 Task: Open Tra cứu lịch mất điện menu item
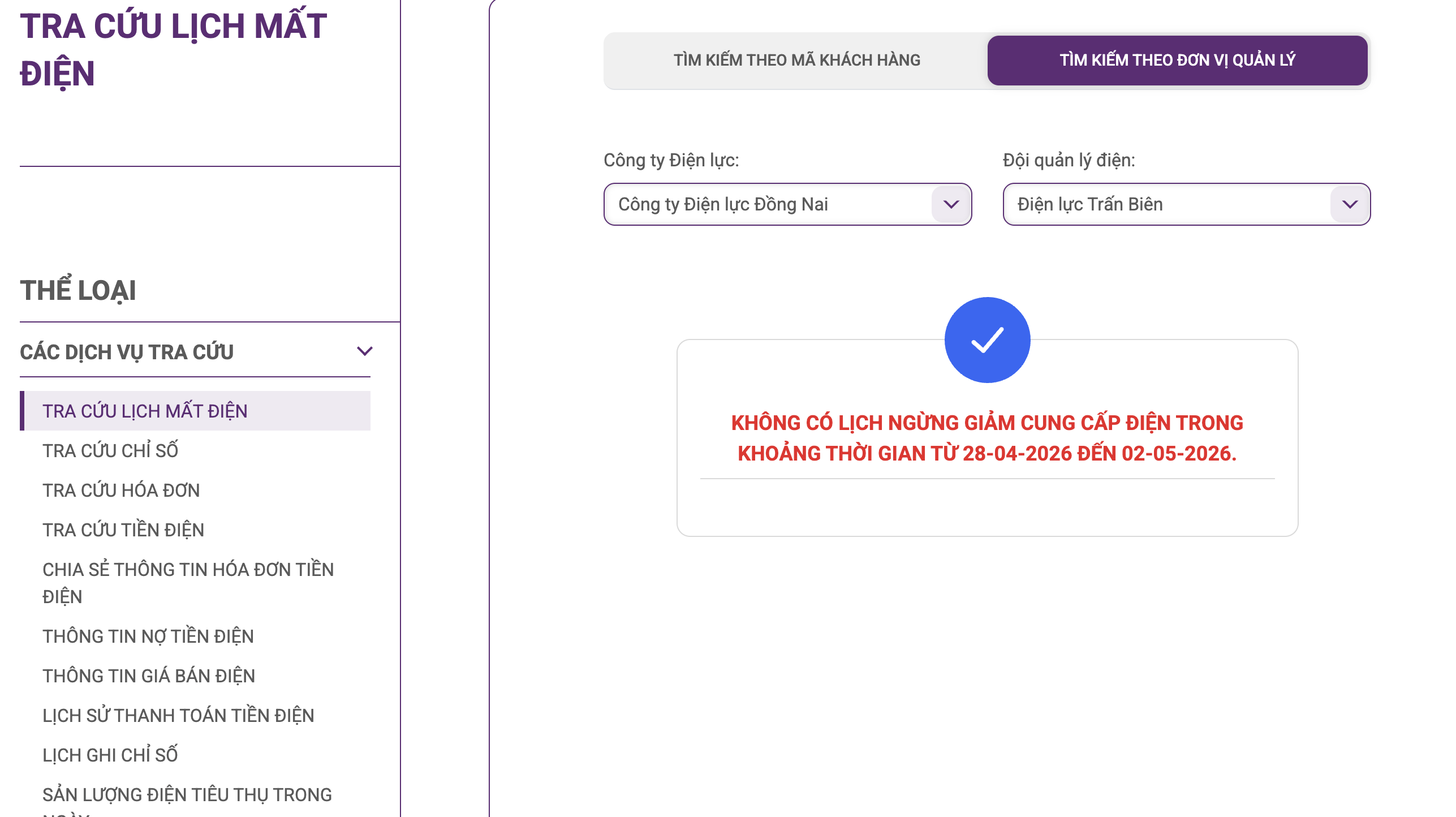(145, 411)
